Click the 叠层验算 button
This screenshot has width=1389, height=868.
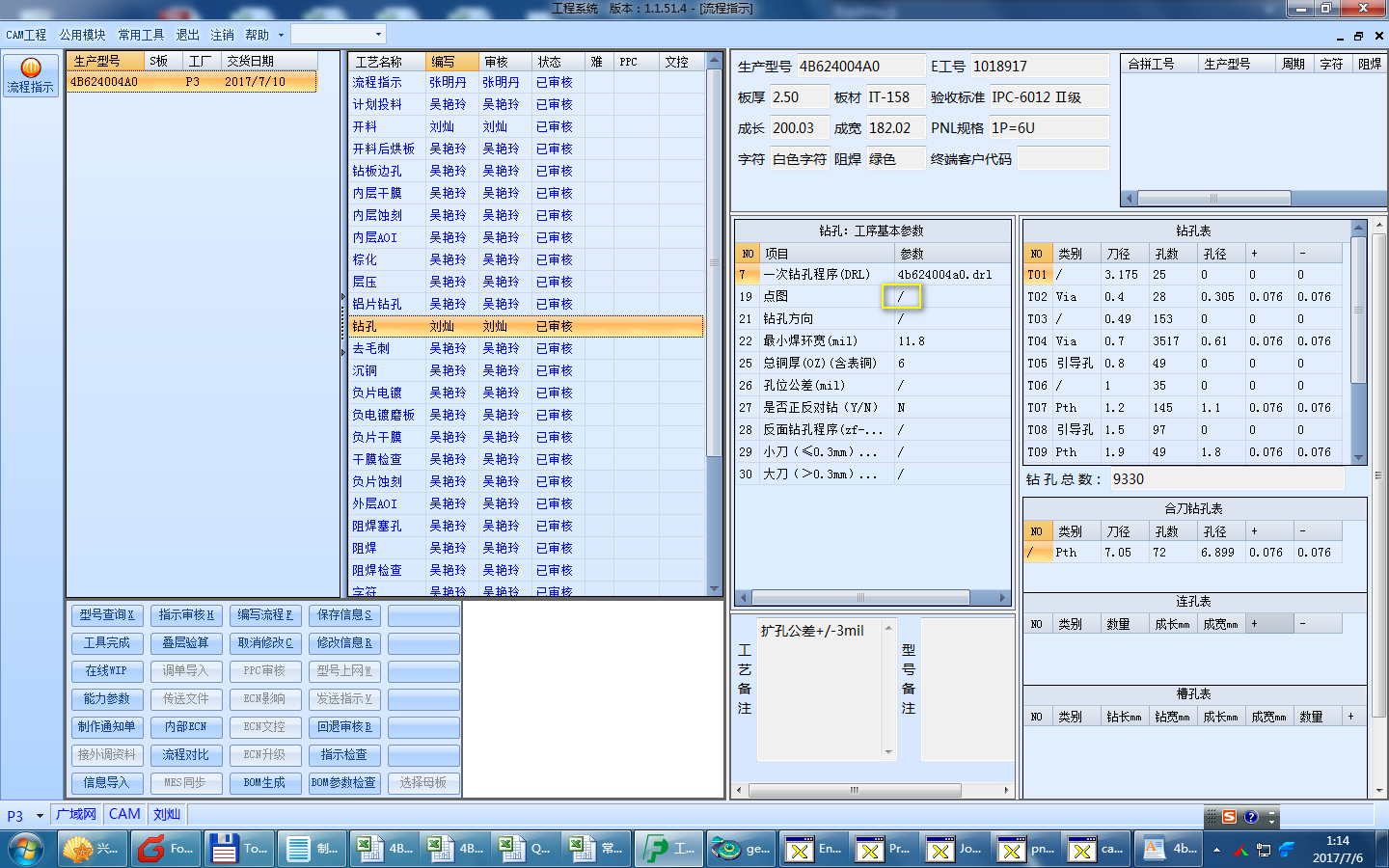pyautogui.click(x=186, y=643)
